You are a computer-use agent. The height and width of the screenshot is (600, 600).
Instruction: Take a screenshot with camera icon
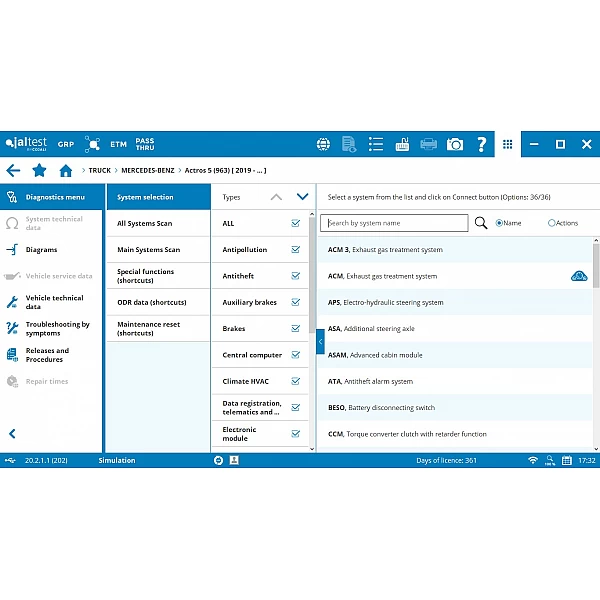455,144
